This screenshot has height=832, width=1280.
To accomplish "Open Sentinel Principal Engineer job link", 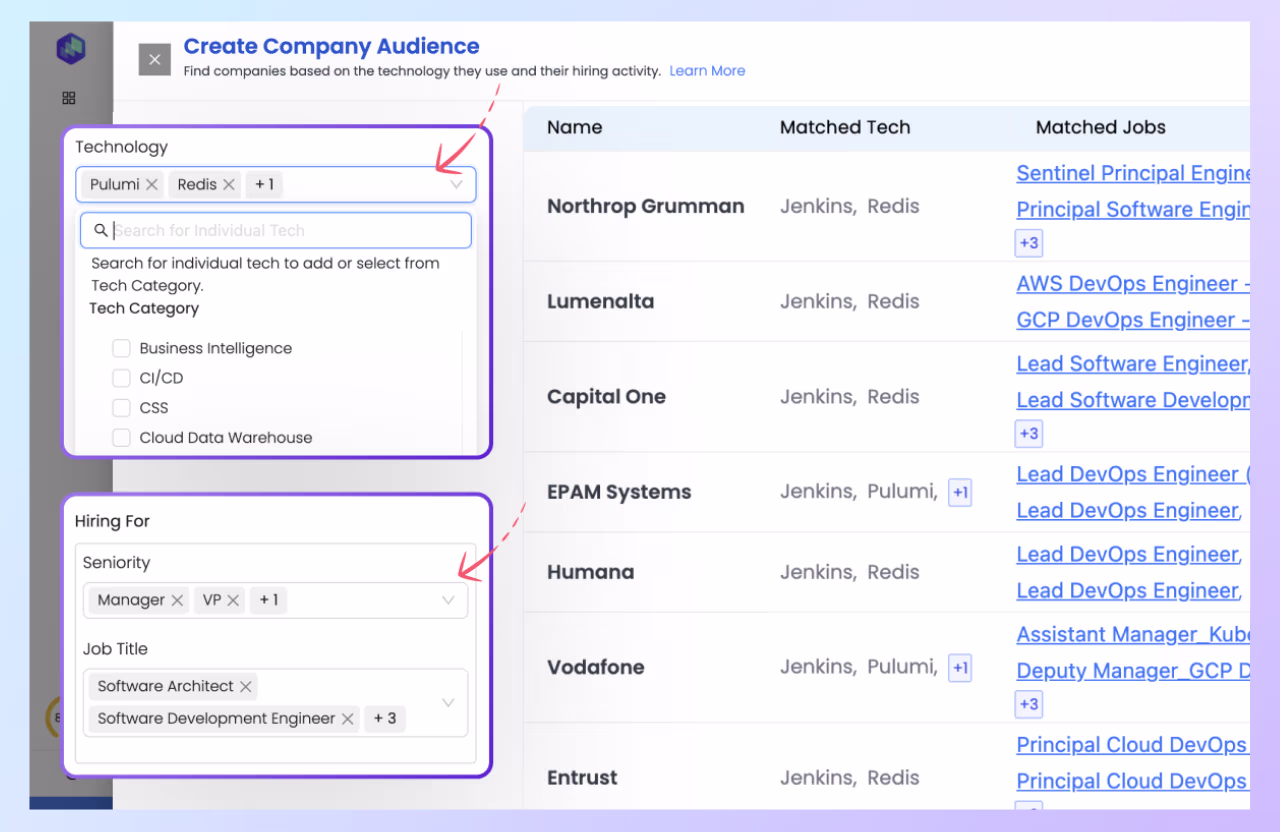I will click(x=1133, y=173).
